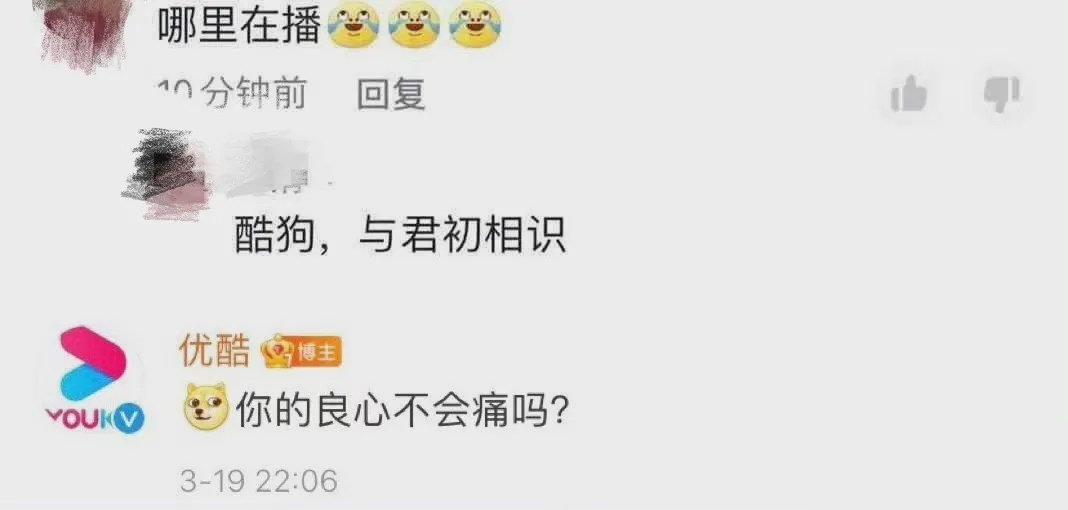1068x510 pixels.
Task: Click the third crying-laughing emoji
Action: (475, 25)
